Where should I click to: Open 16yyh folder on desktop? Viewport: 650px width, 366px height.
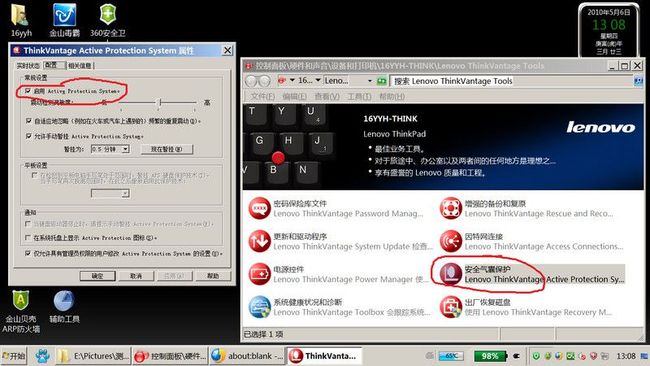pos(20,20)
